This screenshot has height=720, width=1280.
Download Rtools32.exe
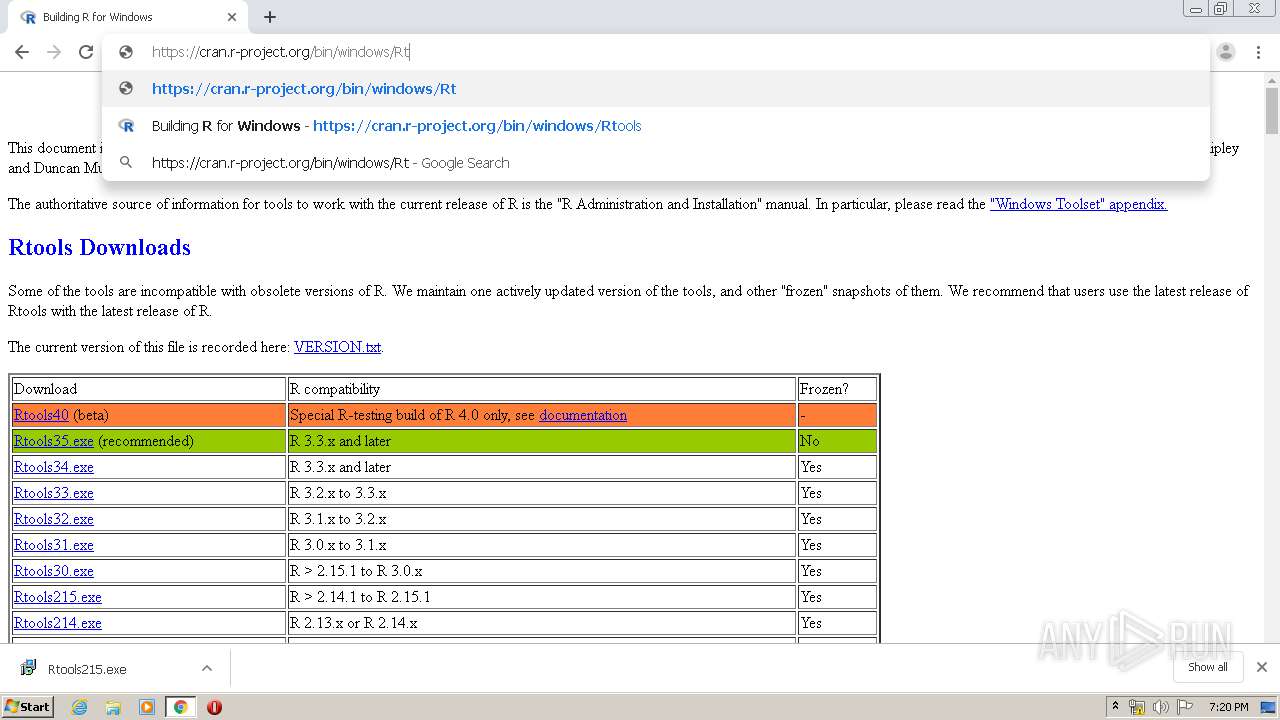pyautogui.click(x=54, y=519)
